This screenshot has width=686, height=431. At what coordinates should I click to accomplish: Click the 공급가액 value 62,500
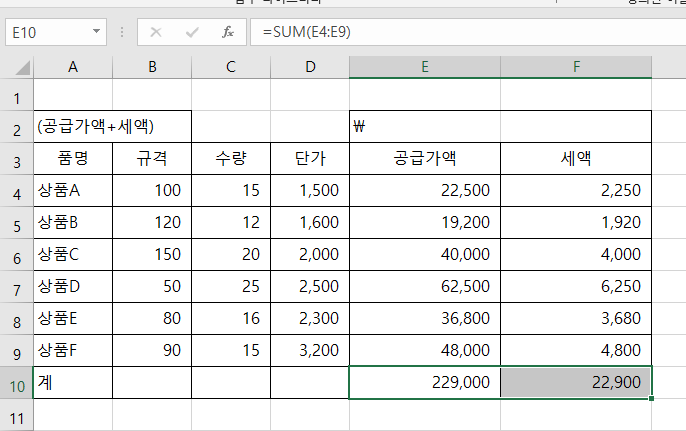[425, 286]
